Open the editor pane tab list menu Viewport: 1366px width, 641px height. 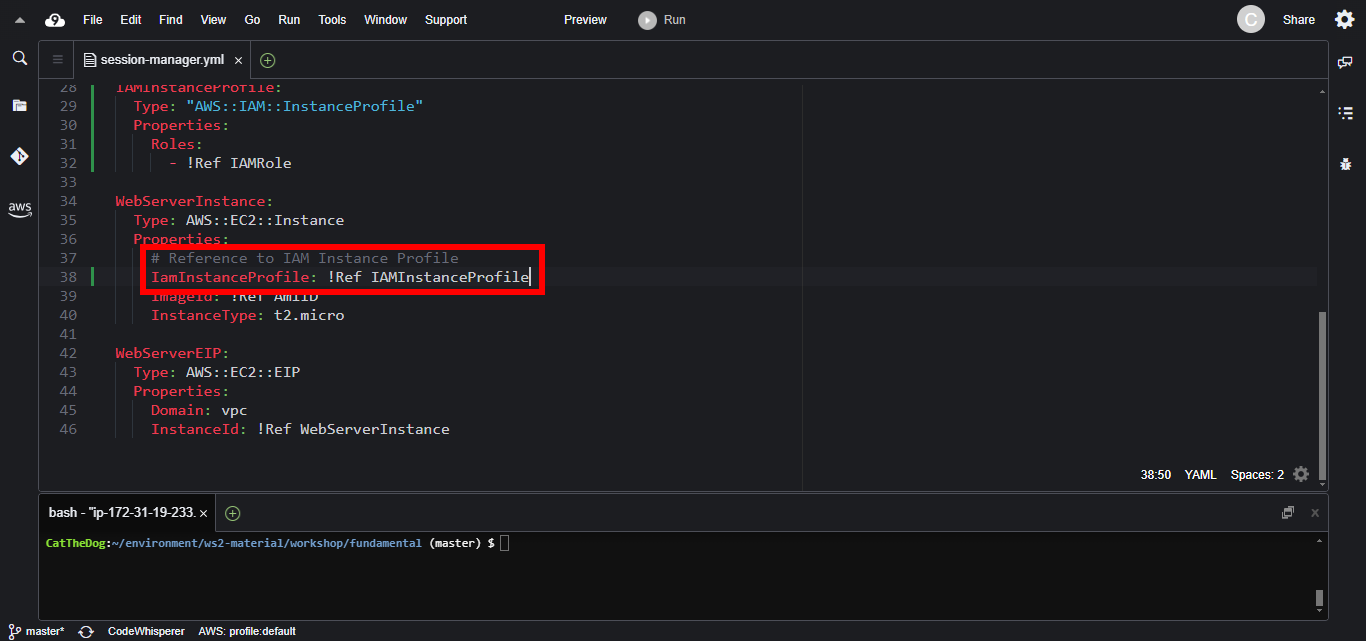click(57, 60)
